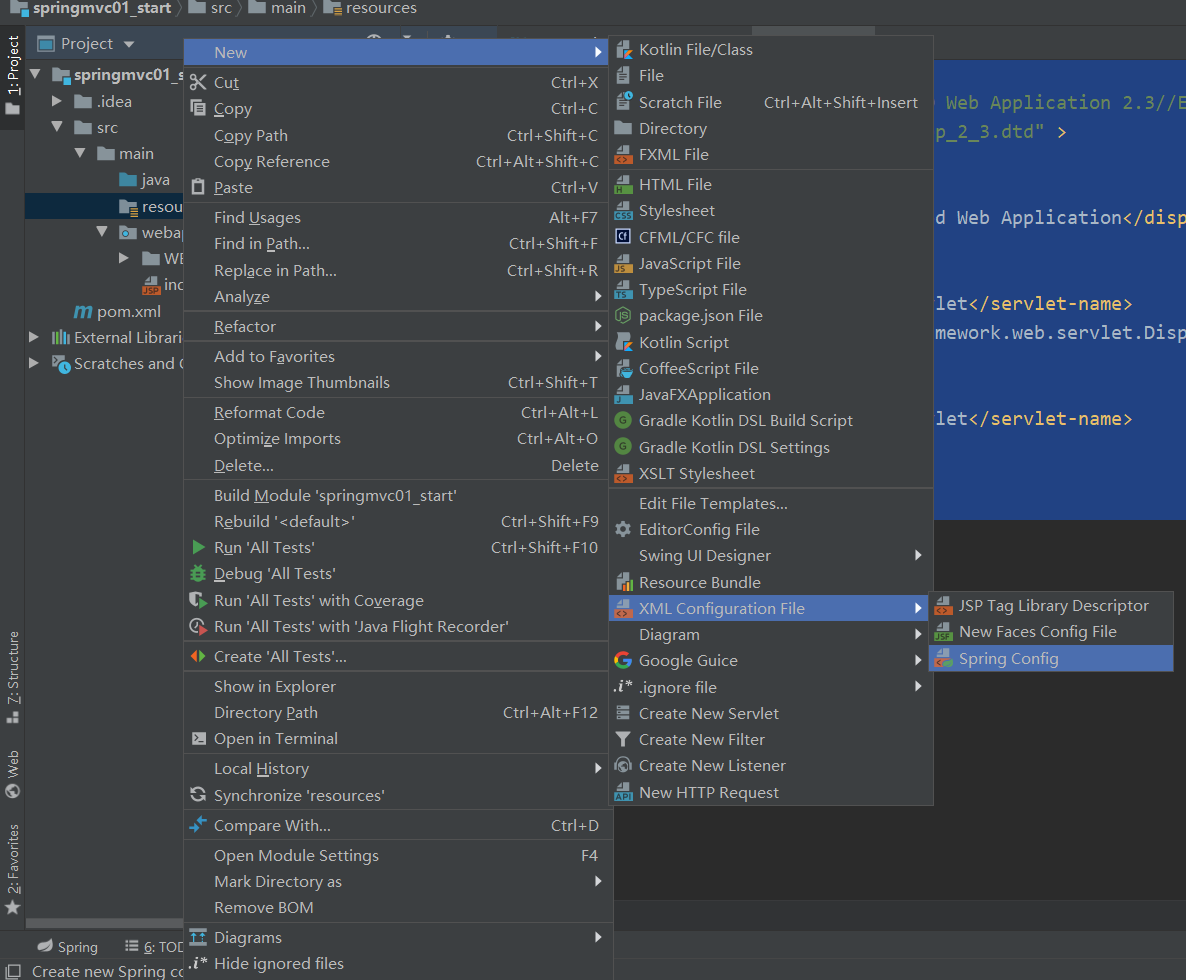Choose Edit File Templates entry
The image size is (1186, 980).
[x=771, y=504]
